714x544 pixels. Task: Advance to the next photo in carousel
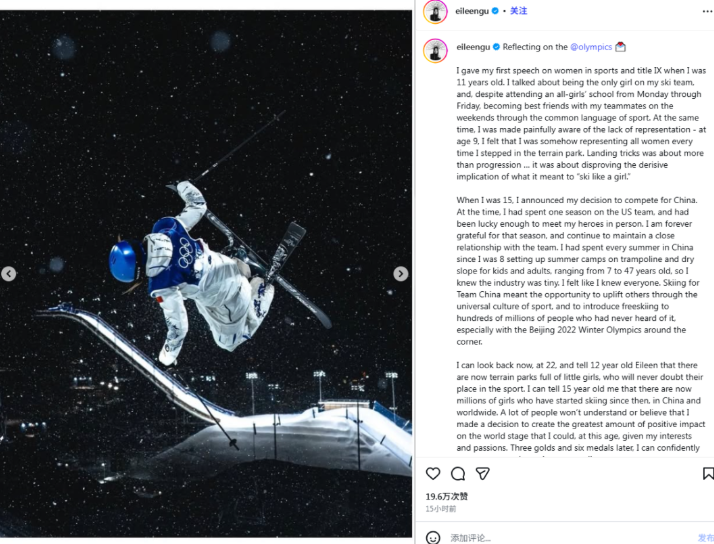pyautogui.click(x=400, y=274)
